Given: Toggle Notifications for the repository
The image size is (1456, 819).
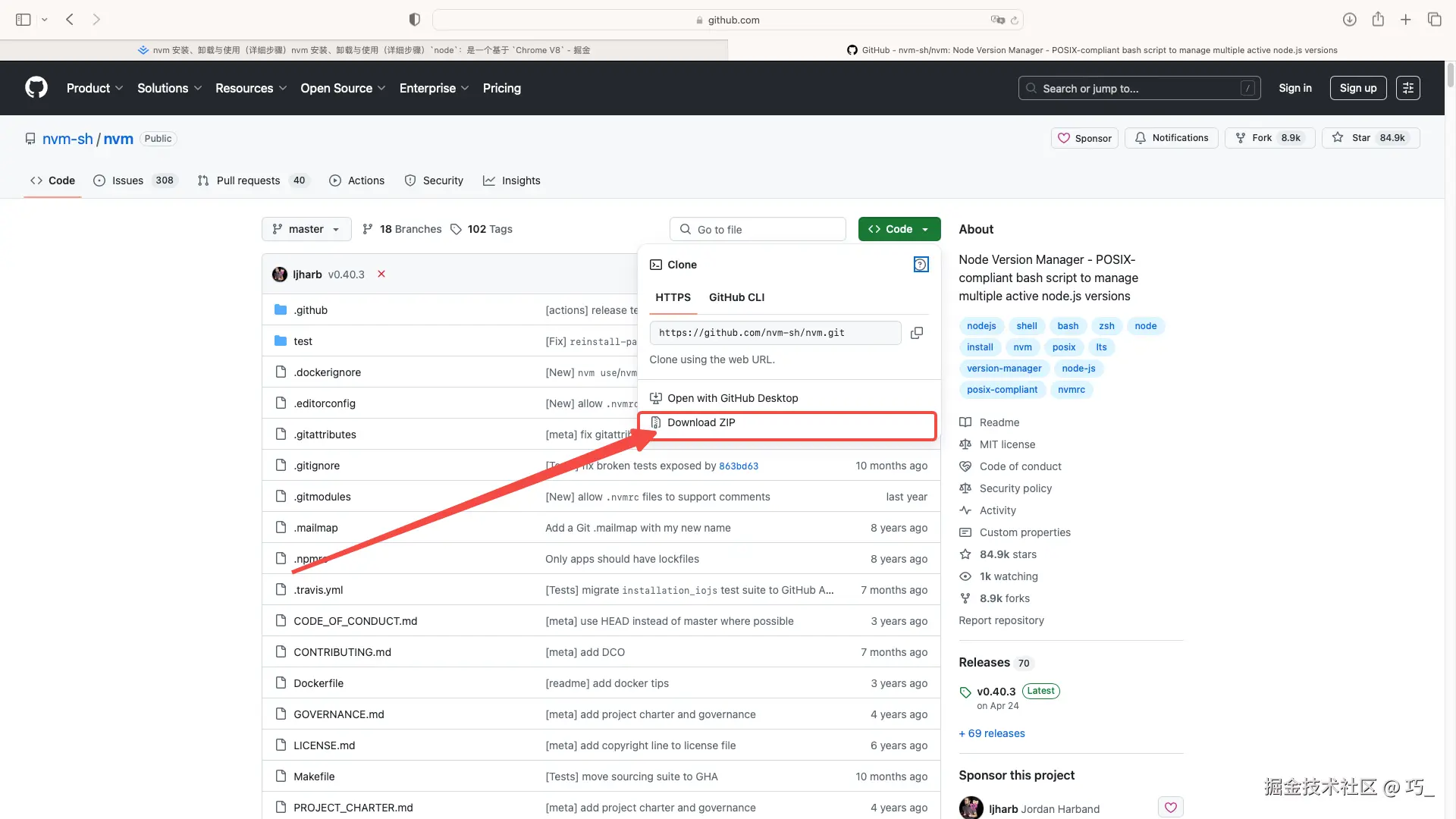Looking at the screenshot, I should (x=1172, y=138).
